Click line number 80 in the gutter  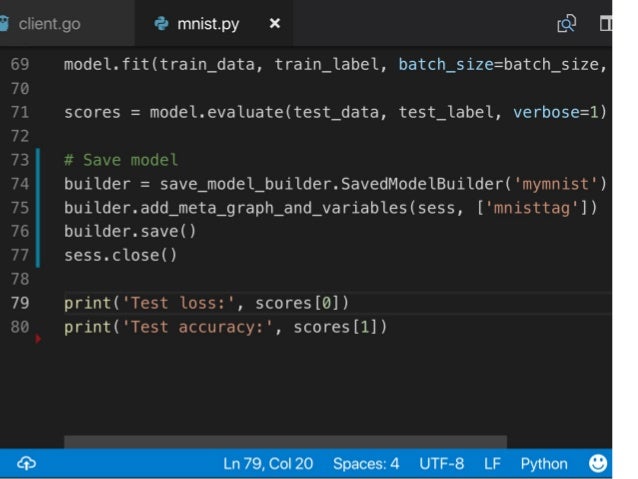pyautogui.click(x=20, y=327)
